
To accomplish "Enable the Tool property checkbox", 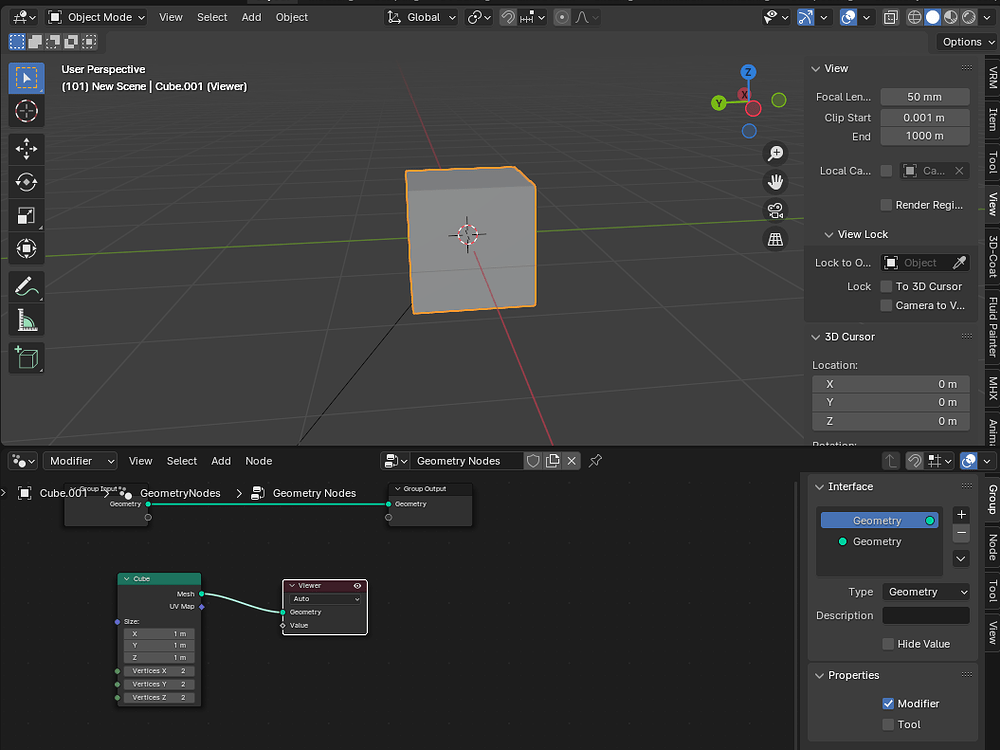I will coord(888,724).
